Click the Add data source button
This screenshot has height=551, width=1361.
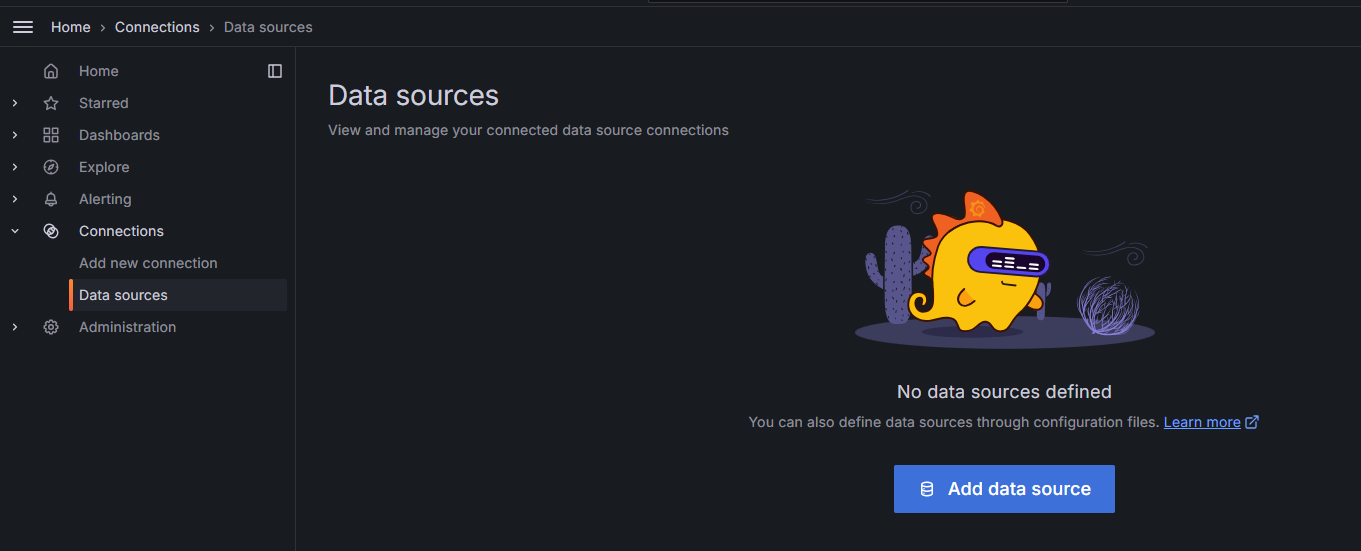[1004, 489]
